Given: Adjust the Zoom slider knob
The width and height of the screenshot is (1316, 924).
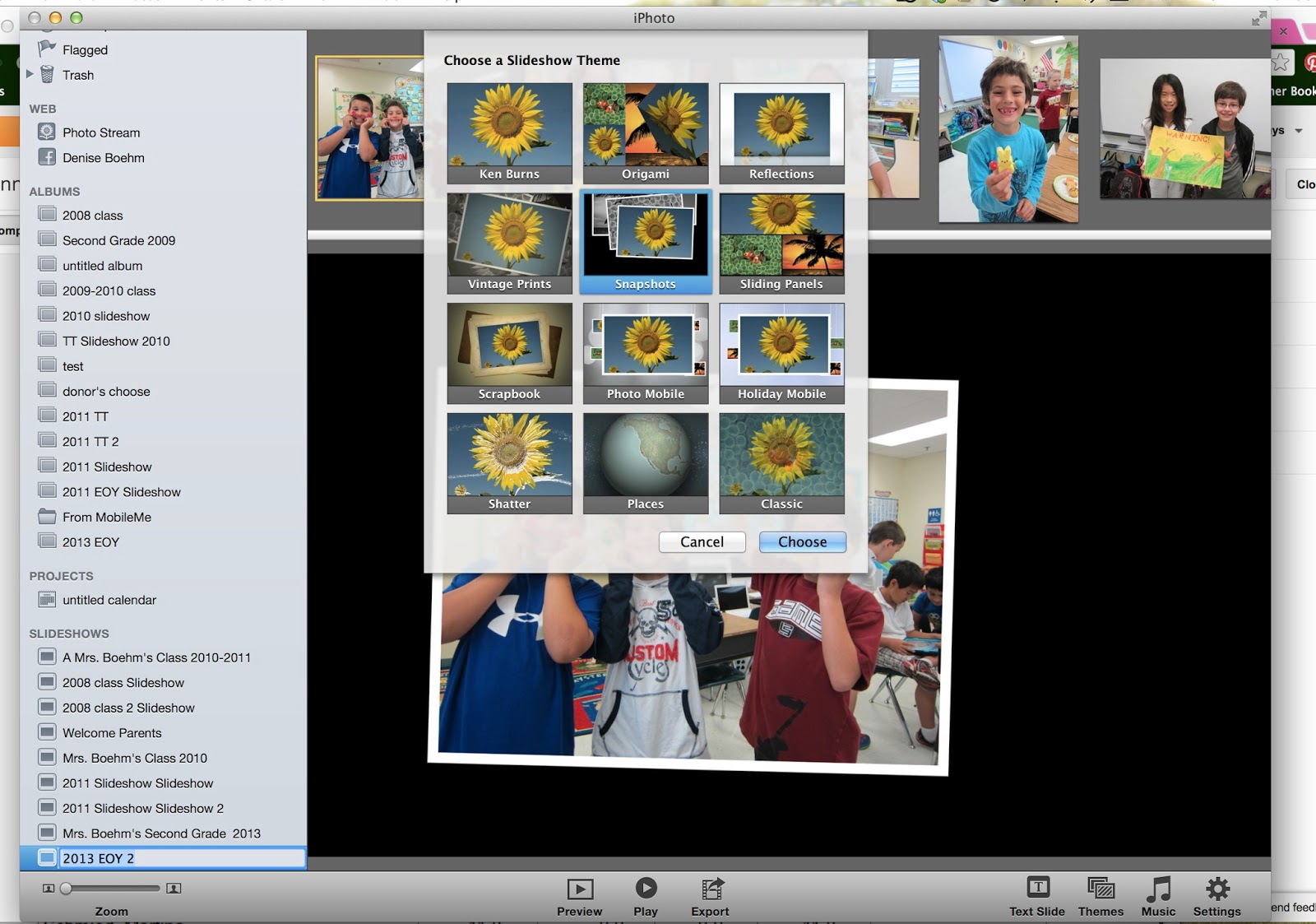Looking at the screenshot, I should point(66,888).
